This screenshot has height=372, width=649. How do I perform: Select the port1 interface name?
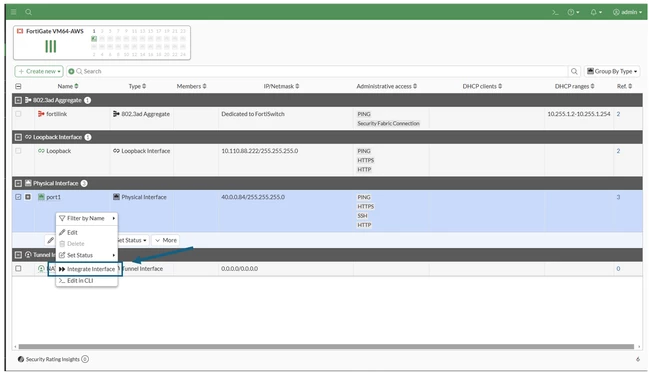tap(53, 197)
